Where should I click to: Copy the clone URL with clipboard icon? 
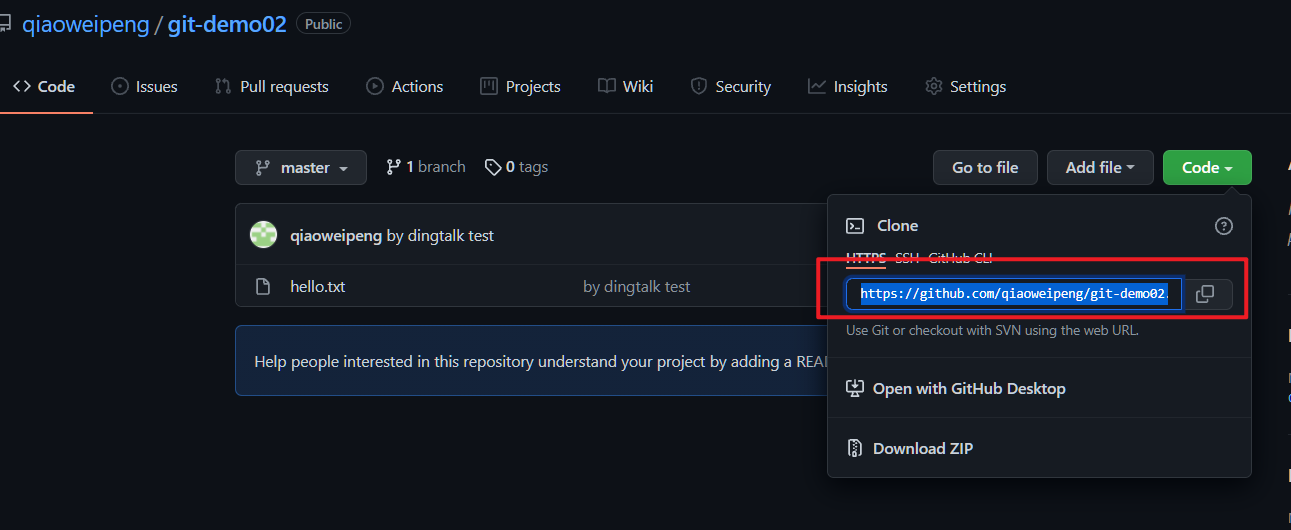[1206, 294]
